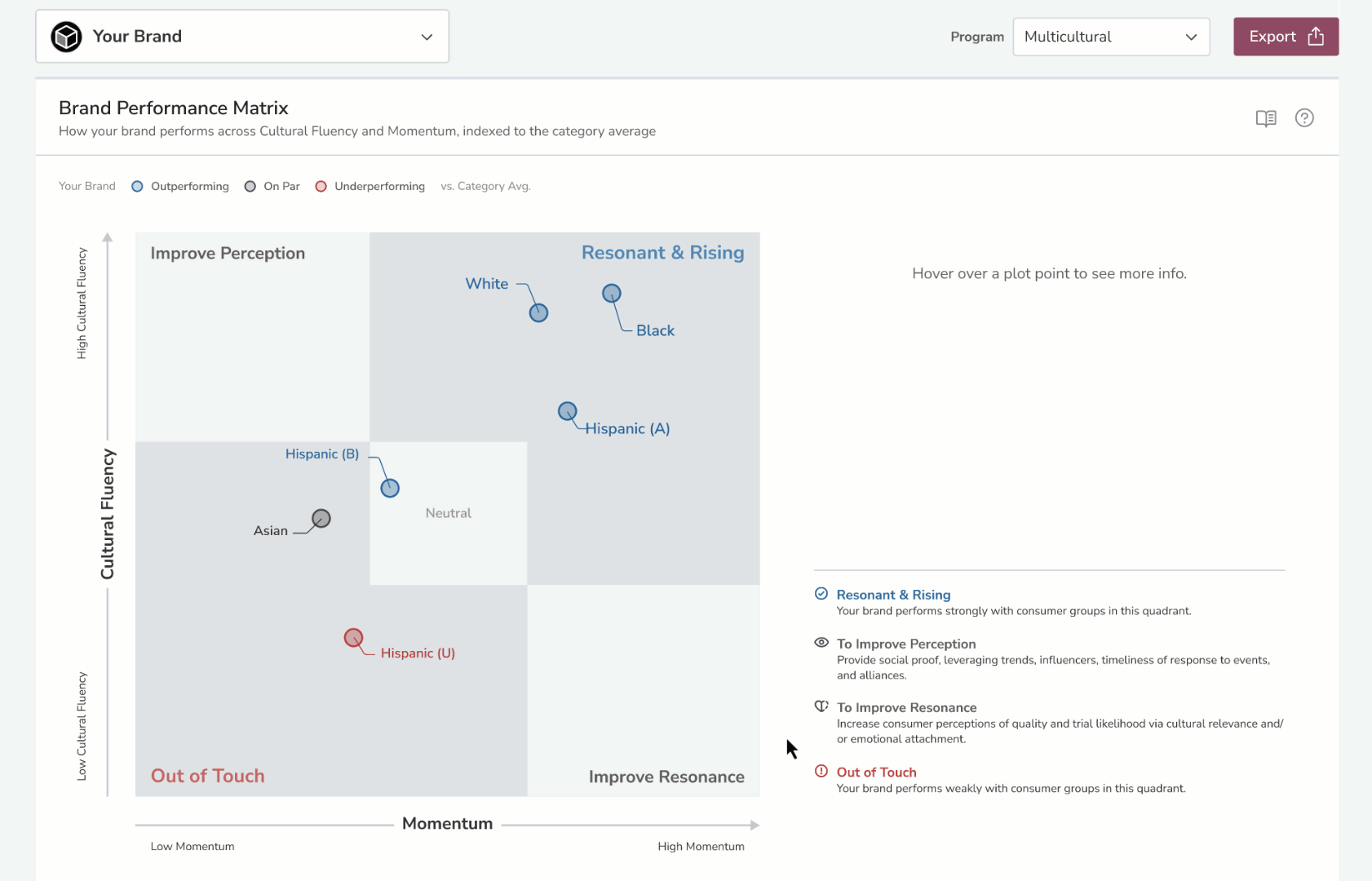Click the Resonant & Rising check icon
This screenshot has height=881, width=1372.
tap(821, 594)
